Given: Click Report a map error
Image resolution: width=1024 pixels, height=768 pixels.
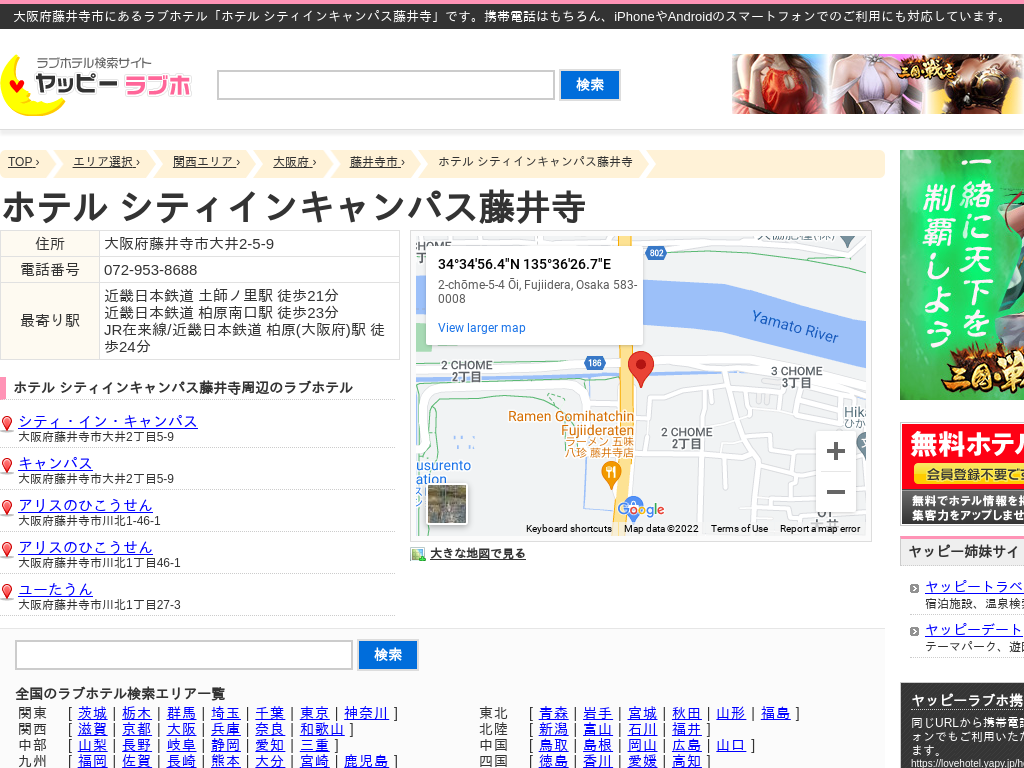Looking at the screenshot, I should coord(820,529).
